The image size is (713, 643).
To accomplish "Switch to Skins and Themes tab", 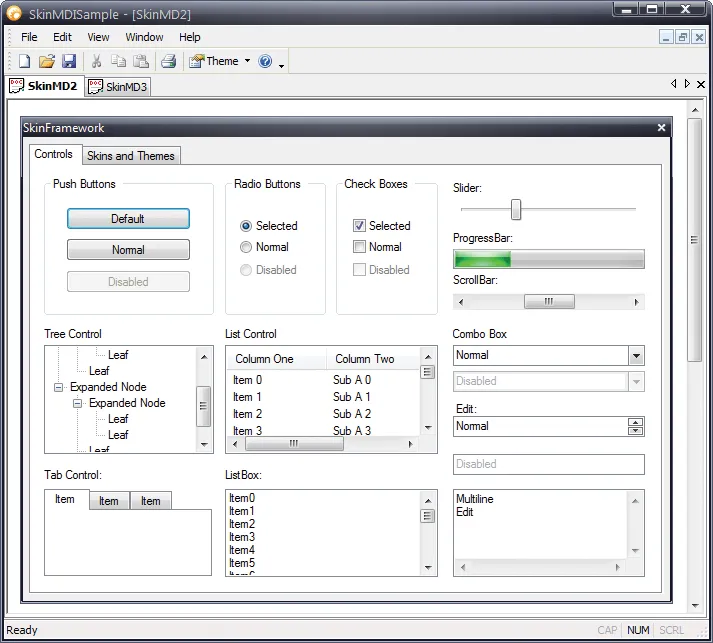I will tap(131, 156).
